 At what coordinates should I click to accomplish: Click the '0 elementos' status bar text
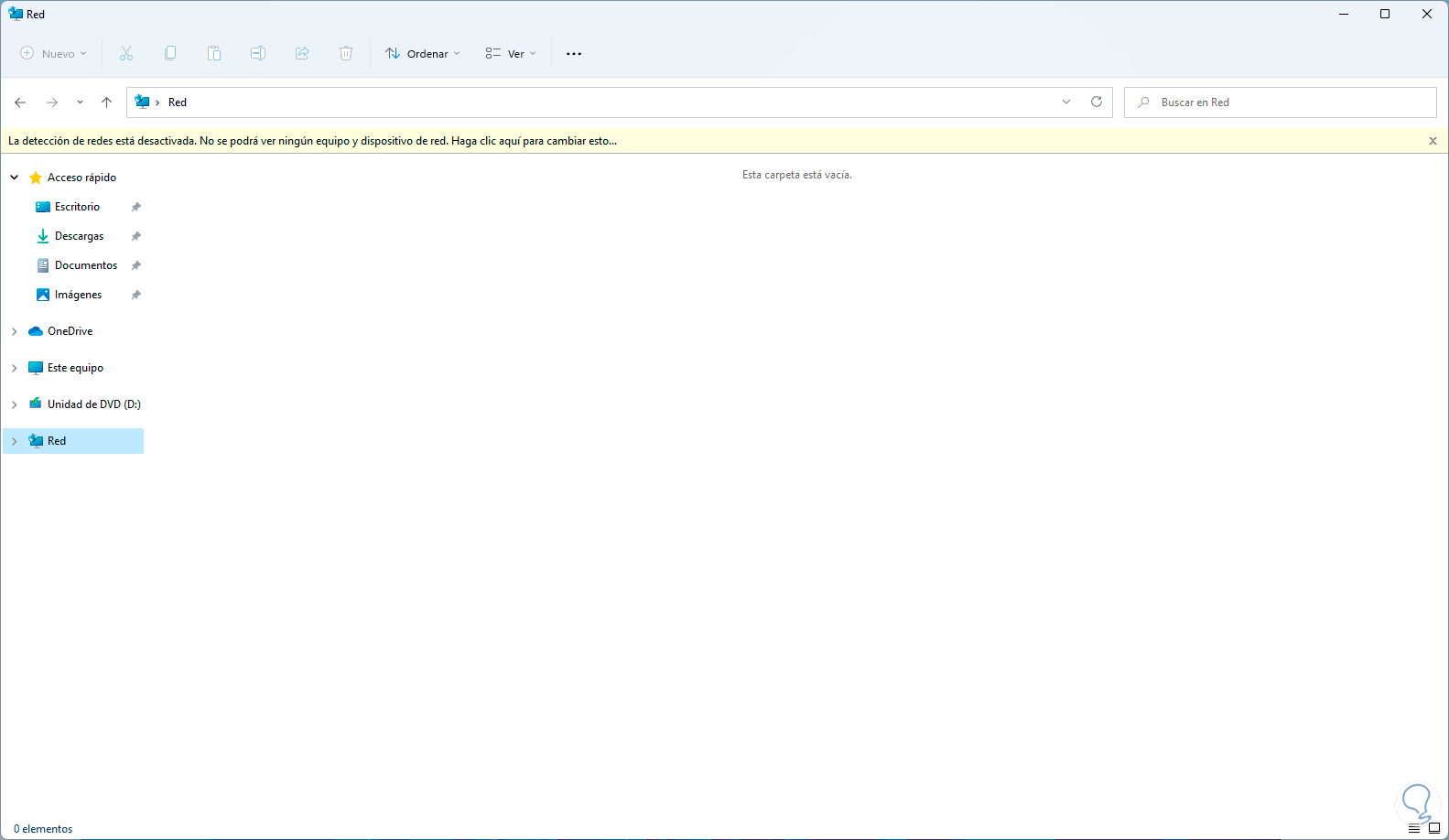coord(43,829)
